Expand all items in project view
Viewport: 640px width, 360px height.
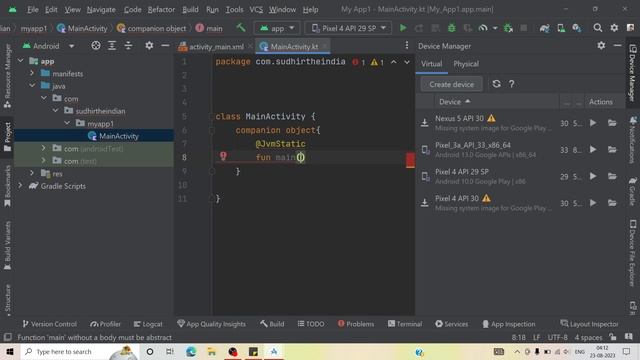click(x=112, y=46)
